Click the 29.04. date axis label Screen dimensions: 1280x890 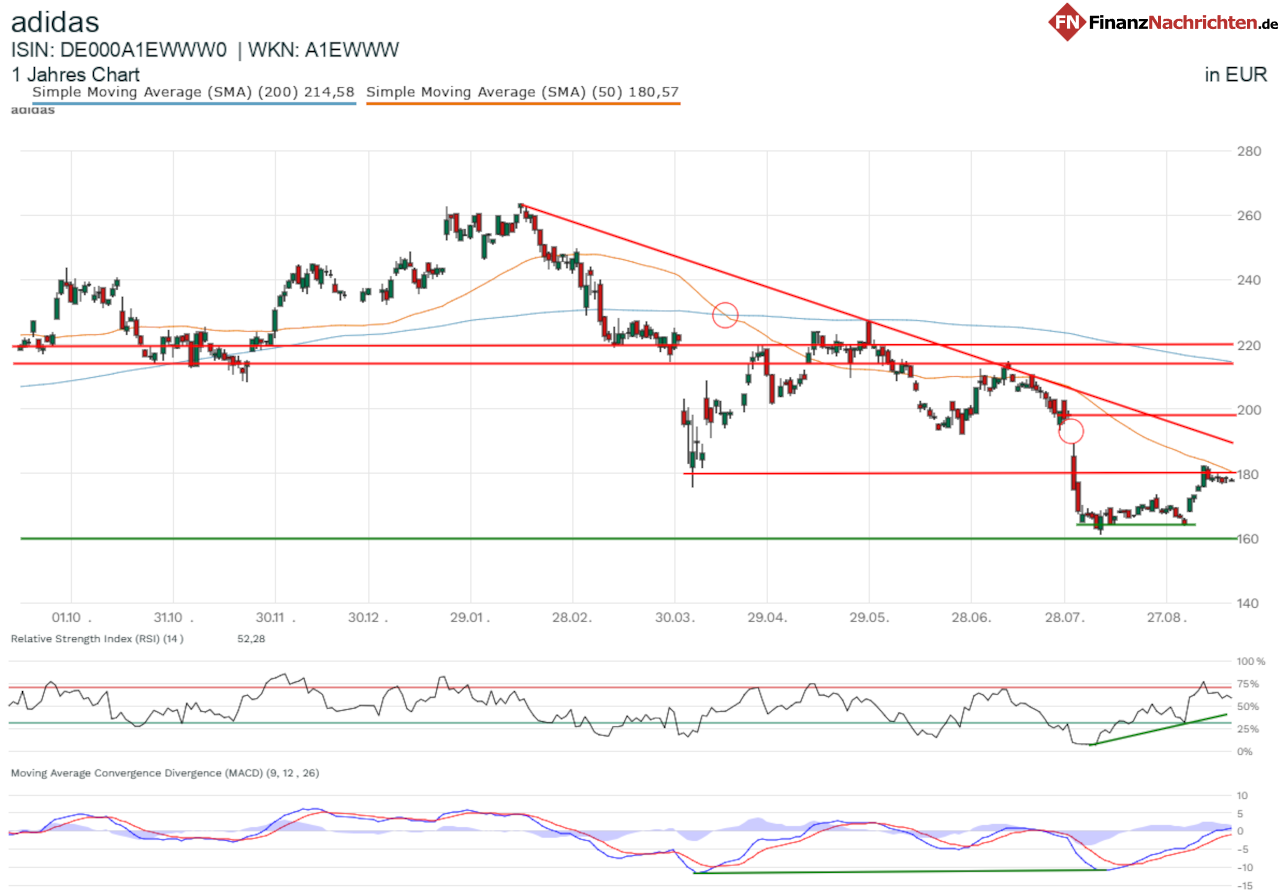pos(767,619)
